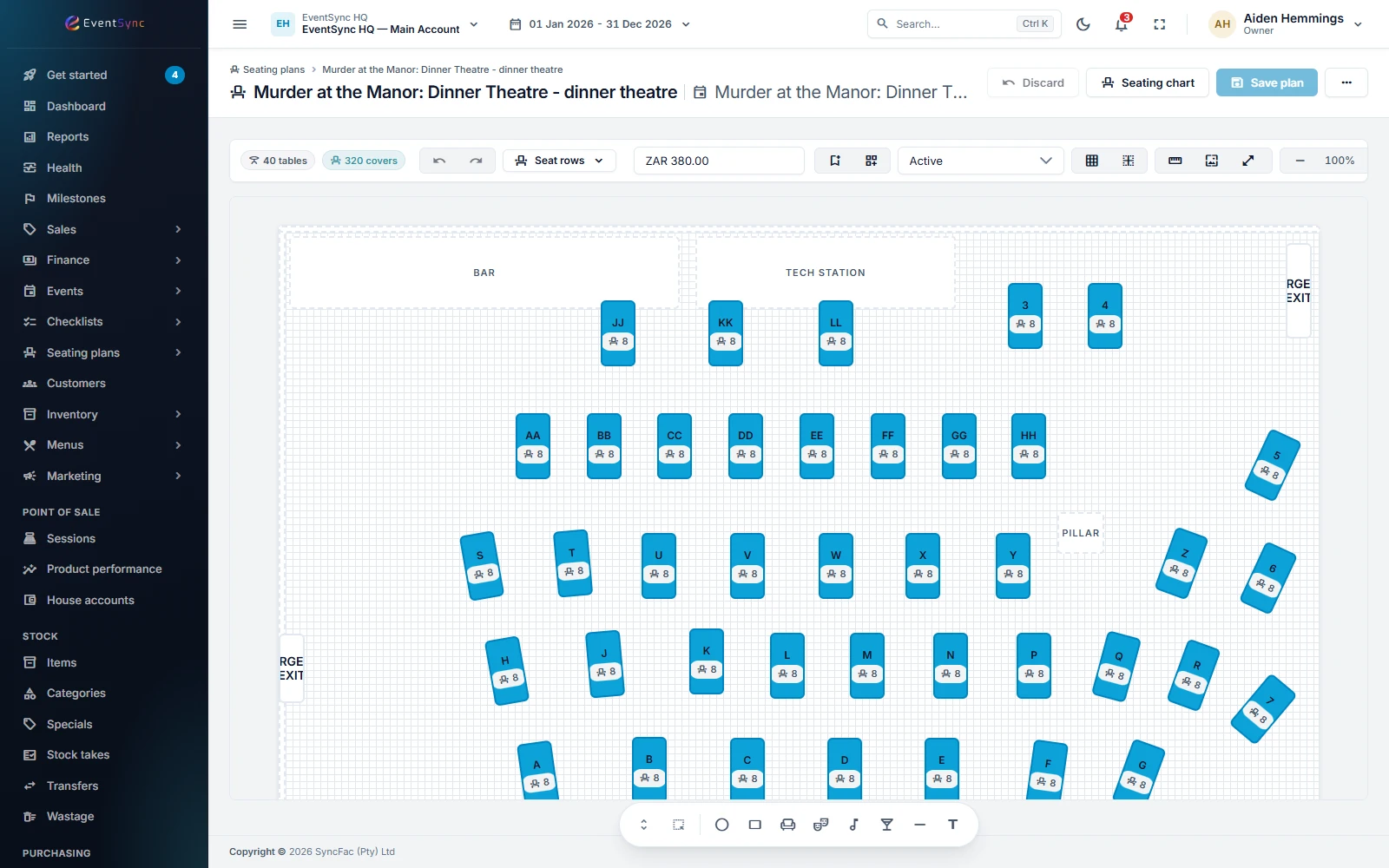Open the Seat rows dropdown
1389x868 pixels.
[560, 161]
